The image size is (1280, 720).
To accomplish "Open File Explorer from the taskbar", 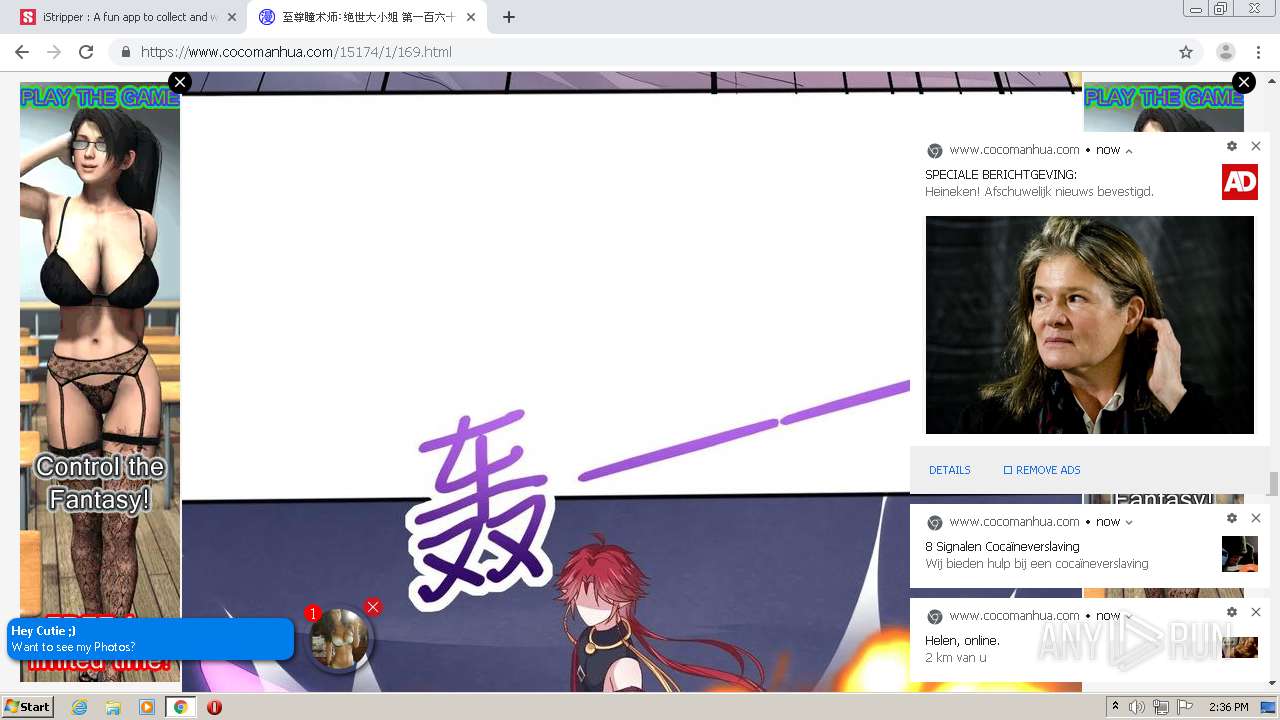I will coord(113,707).
